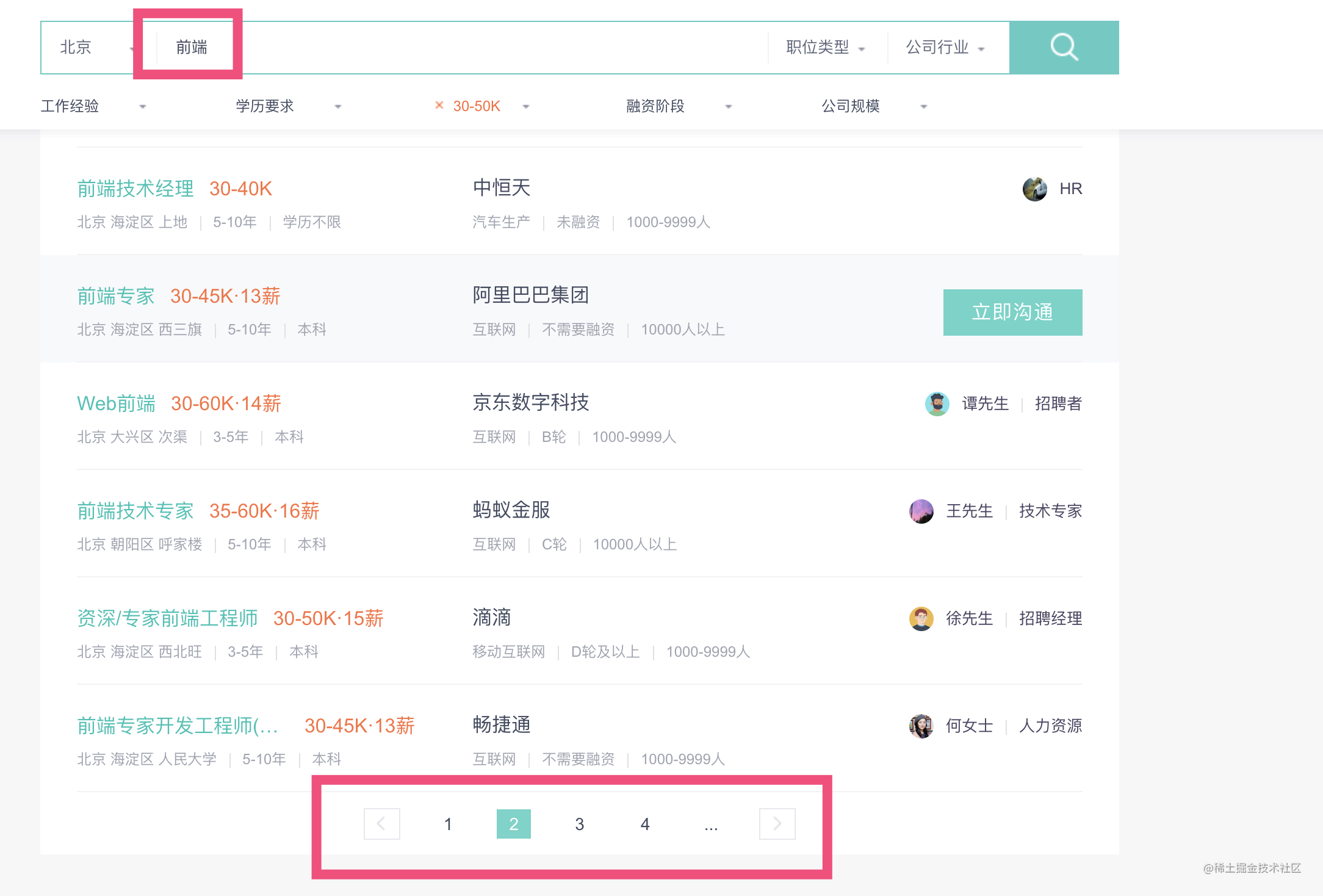
Task: Click 招聘经理 recruiter title
Action: point(1051,619)
